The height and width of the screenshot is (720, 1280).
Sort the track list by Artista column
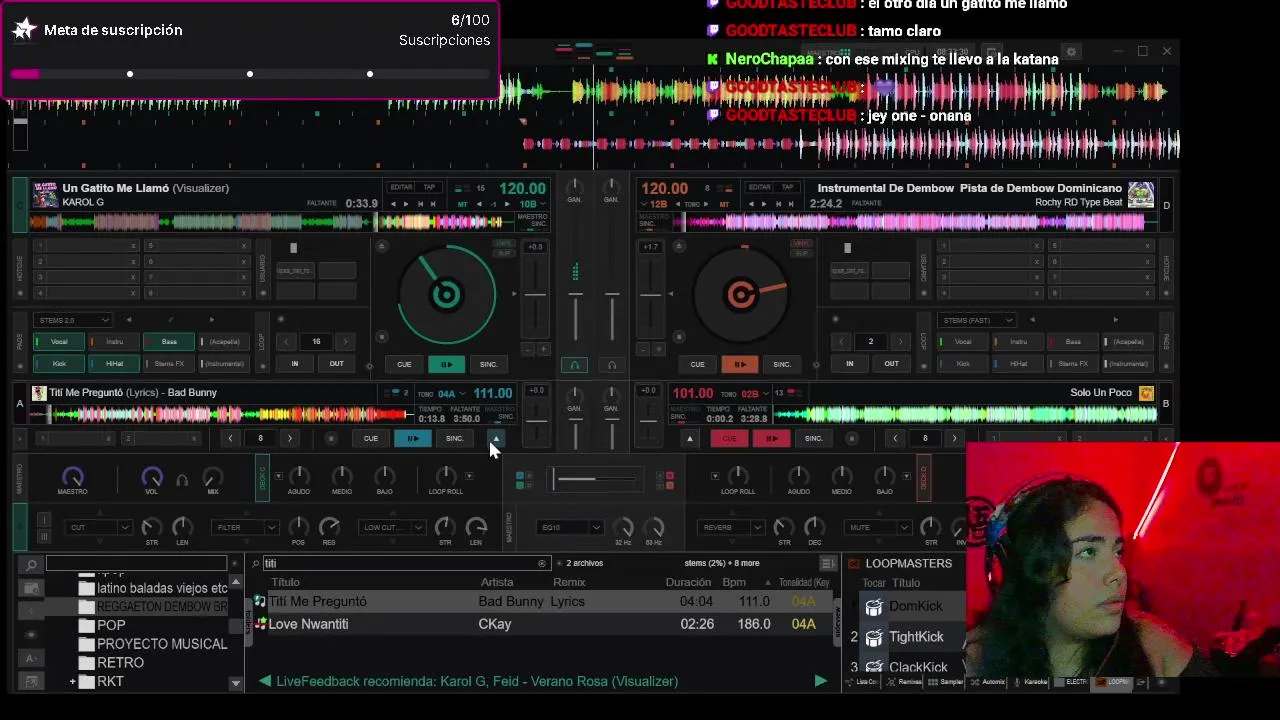click(497, 582)
